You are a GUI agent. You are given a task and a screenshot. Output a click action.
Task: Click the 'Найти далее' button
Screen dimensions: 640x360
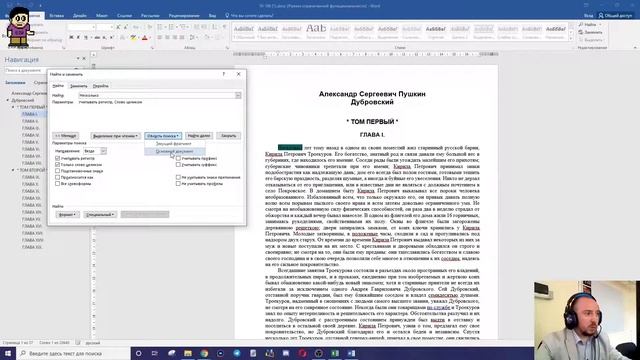[199, 136]
